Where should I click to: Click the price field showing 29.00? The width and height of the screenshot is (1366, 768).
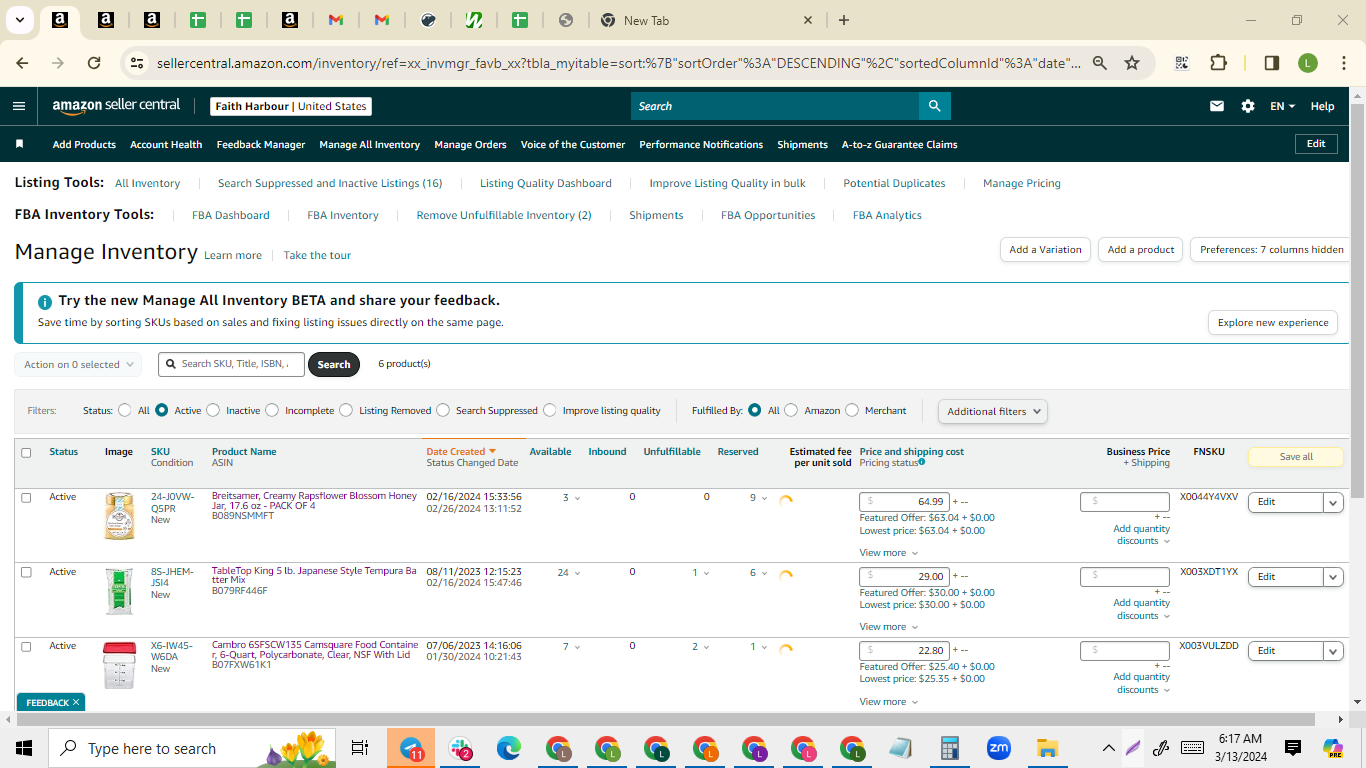[905, 576]
